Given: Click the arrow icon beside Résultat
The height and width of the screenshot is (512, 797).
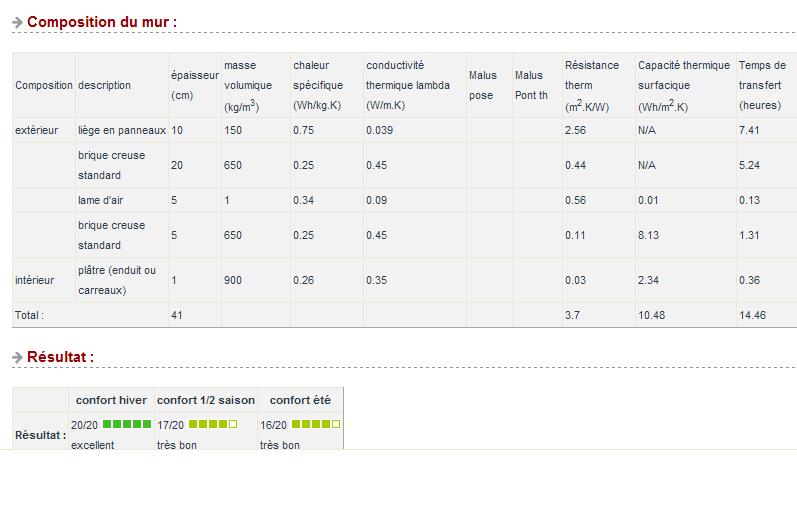Looking at the screenshot, I should pyautogui.click(x=17, y=357).
